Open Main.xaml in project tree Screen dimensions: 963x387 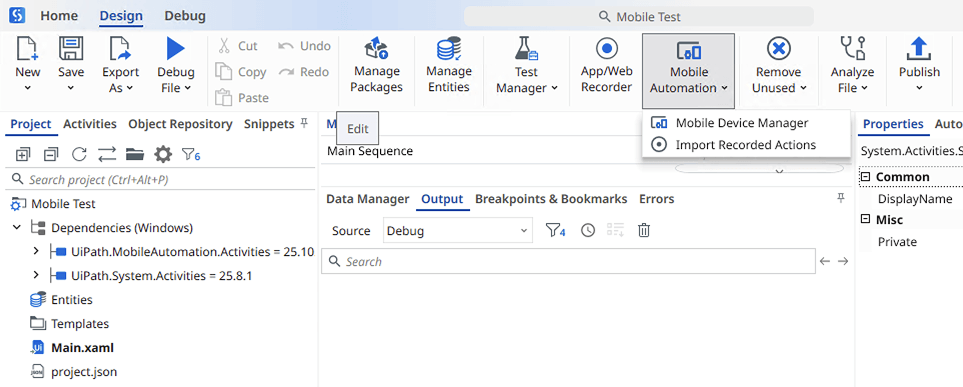click(82, 348)
